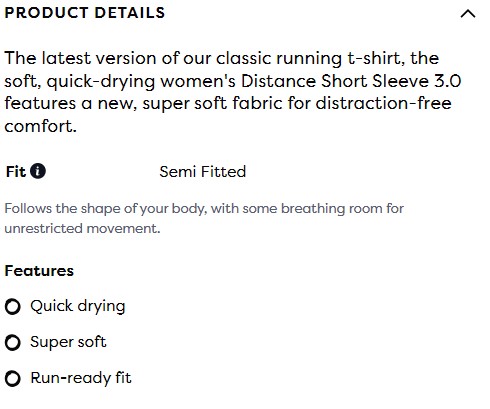Collapse the Product Details chevron
The image size is (490, 409).
(x=468, y=14)
